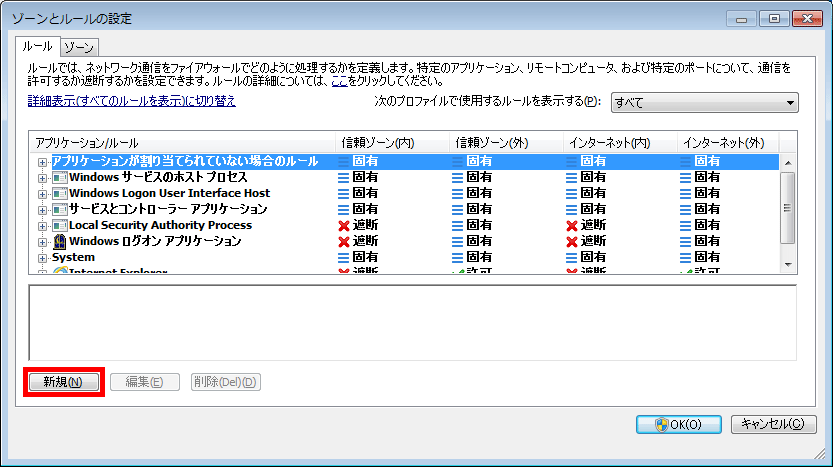Click サービスとコントローラー アプリケーション row icon
833x467 pixels.
tap(59, 209)
